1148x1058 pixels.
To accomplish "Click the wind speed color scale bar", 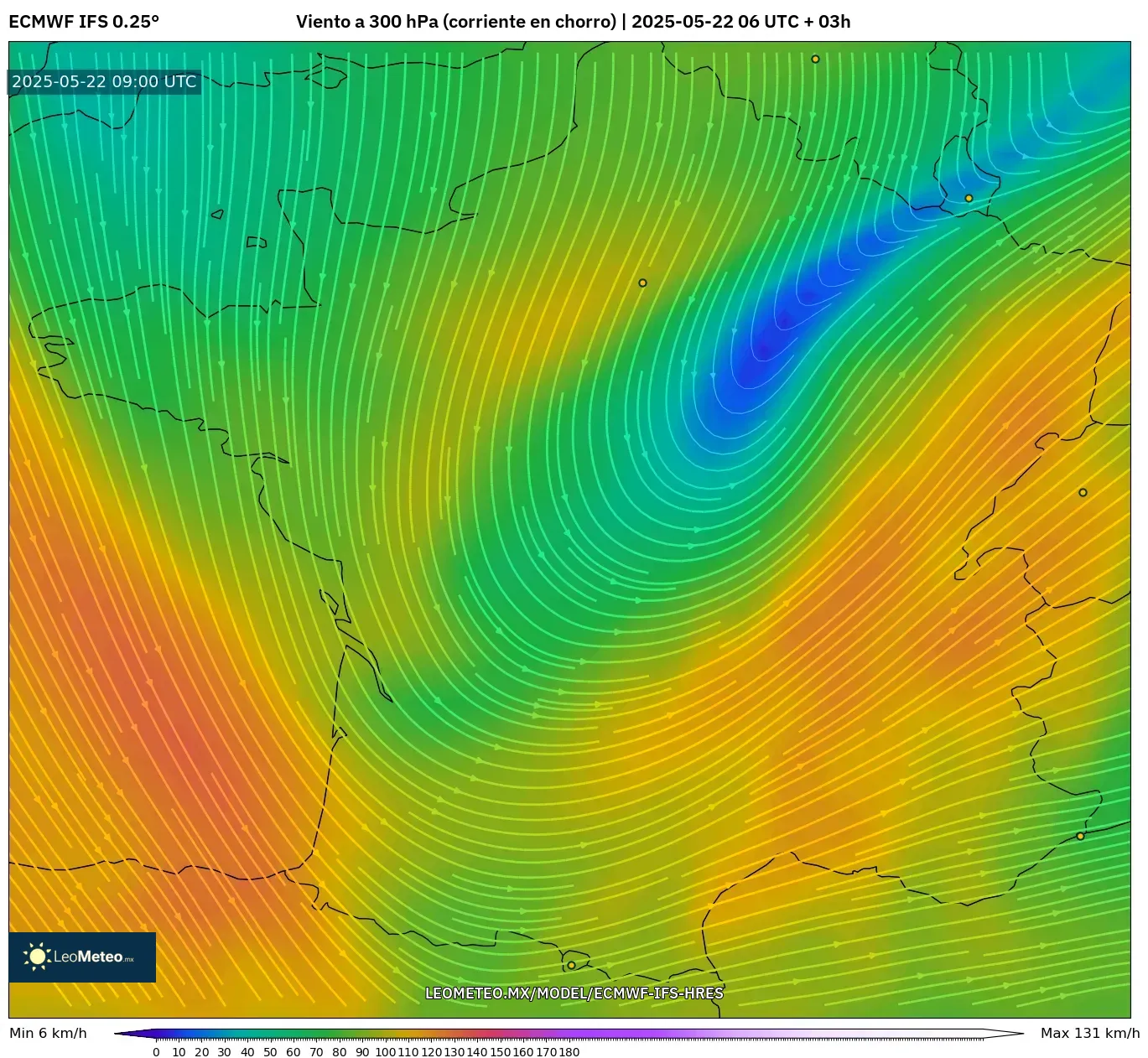I will pyautogui.click(x=569, y=1034).
